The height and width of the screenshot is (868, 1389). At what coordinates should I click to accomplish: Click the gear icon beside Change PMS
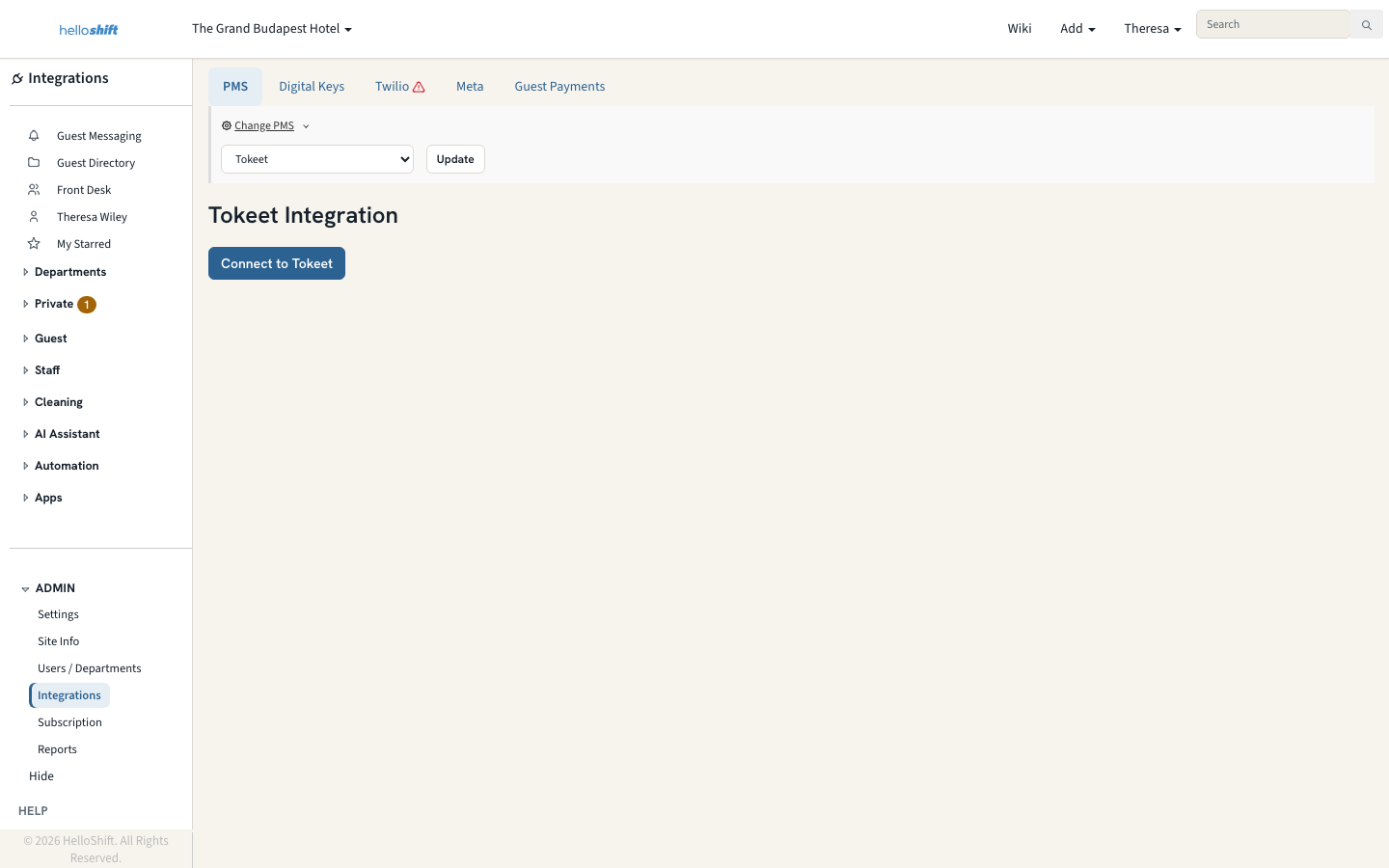pos(227,126)
